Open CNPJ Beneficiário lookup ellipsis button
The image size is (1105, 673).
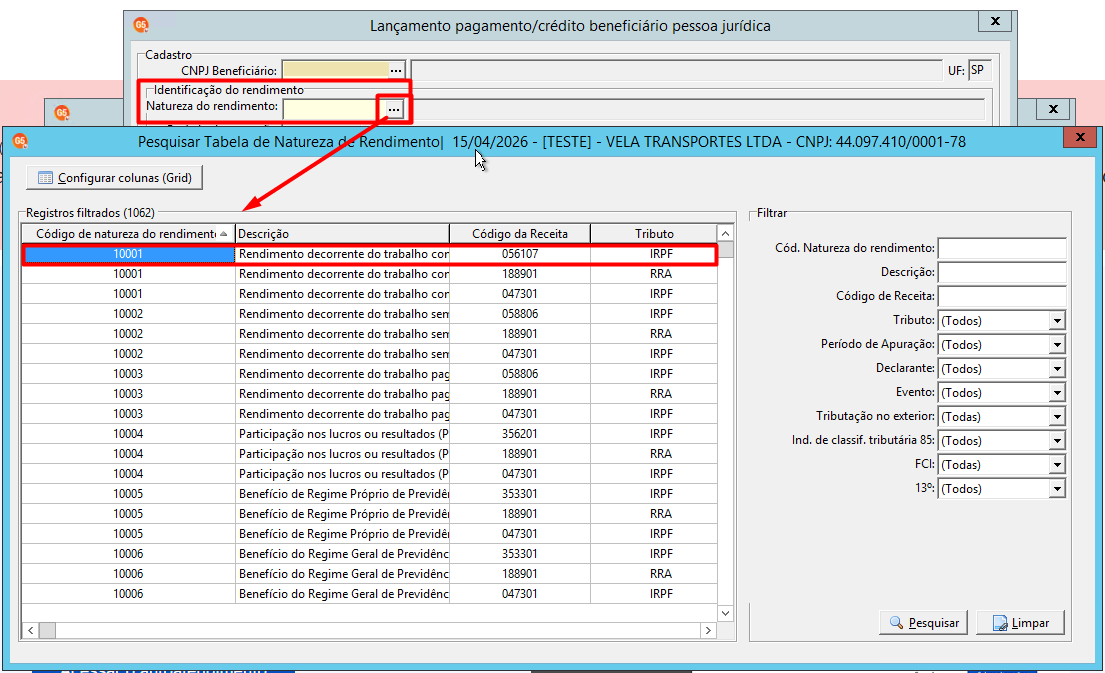396,70
